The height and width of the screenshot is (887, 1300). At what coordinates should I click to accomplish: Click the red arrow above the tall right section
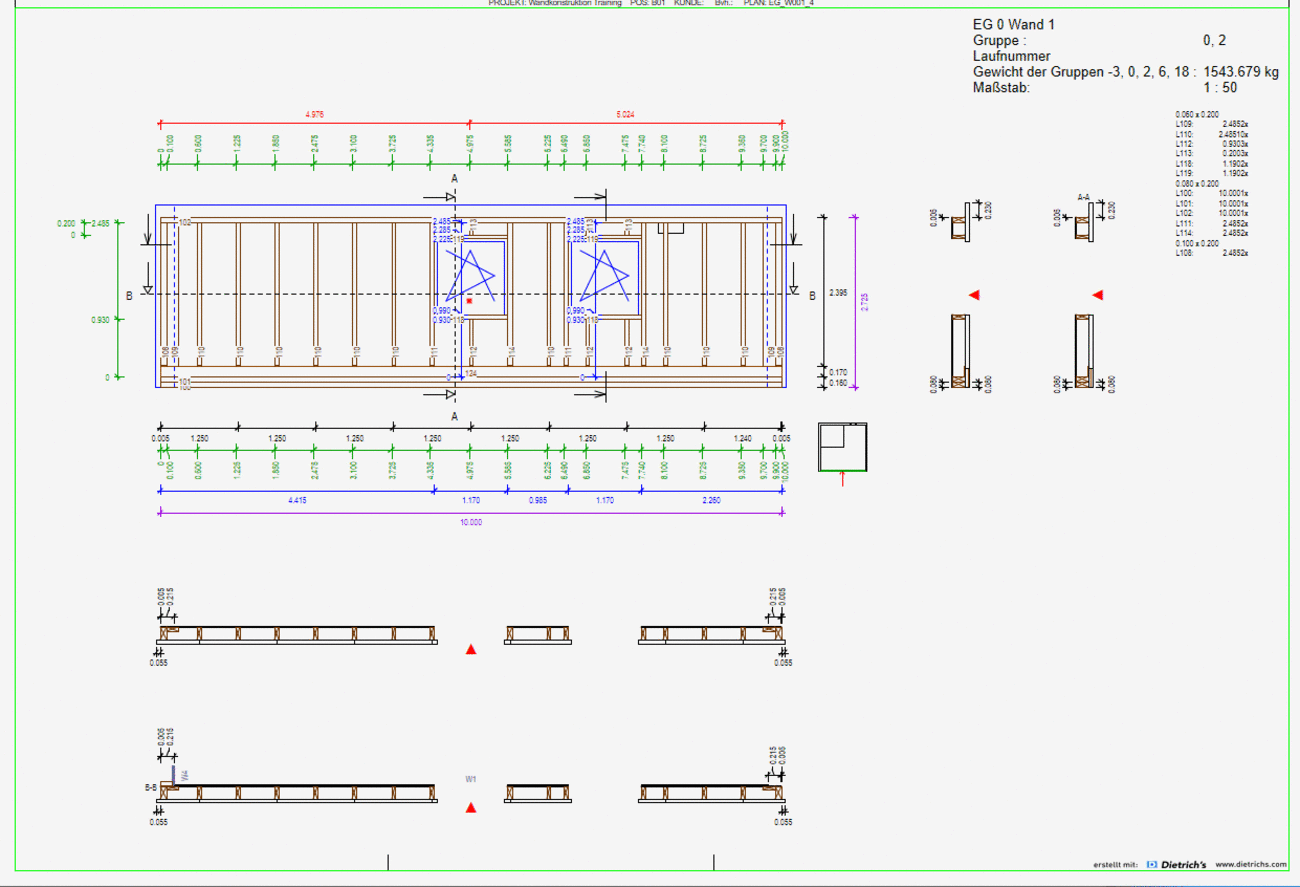(x=1098, y=295)
